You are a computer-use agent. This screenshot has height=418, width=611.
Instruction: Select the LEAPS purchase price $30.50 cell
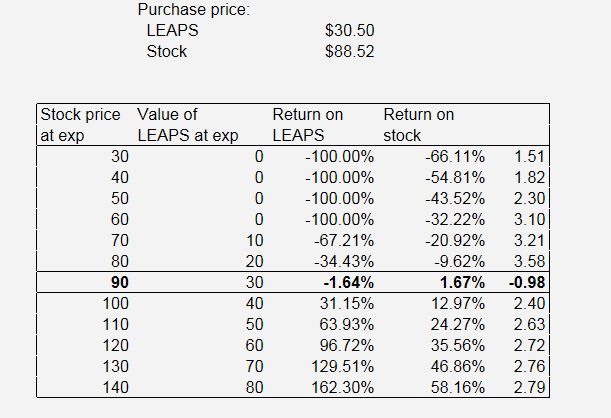click(349, 31)
